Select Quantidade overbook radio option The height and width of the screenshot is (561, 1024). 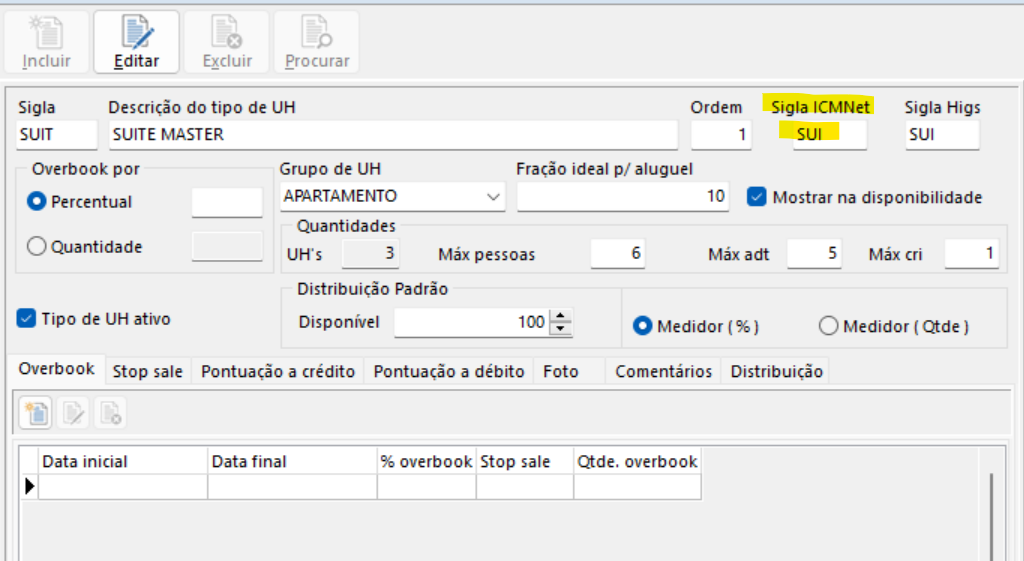coord(37,246)
